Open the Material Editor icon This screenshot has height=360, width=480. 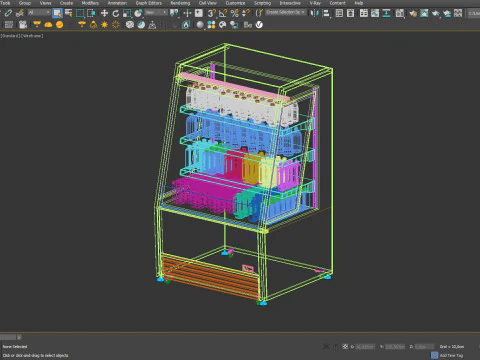click(400, 13)
